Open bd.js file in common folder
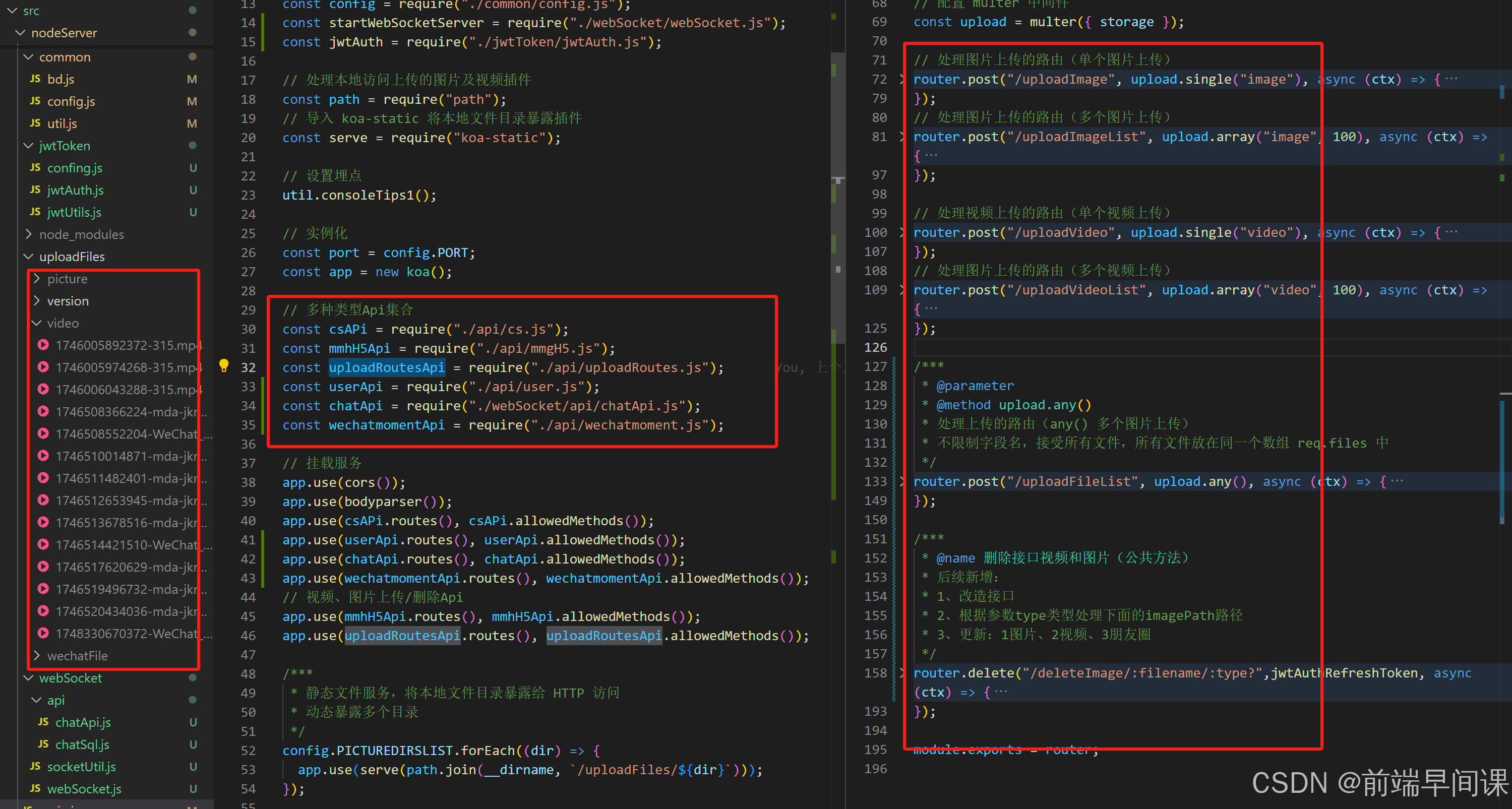This screenshot has height=809, width=1512. (x=61, y=79)
